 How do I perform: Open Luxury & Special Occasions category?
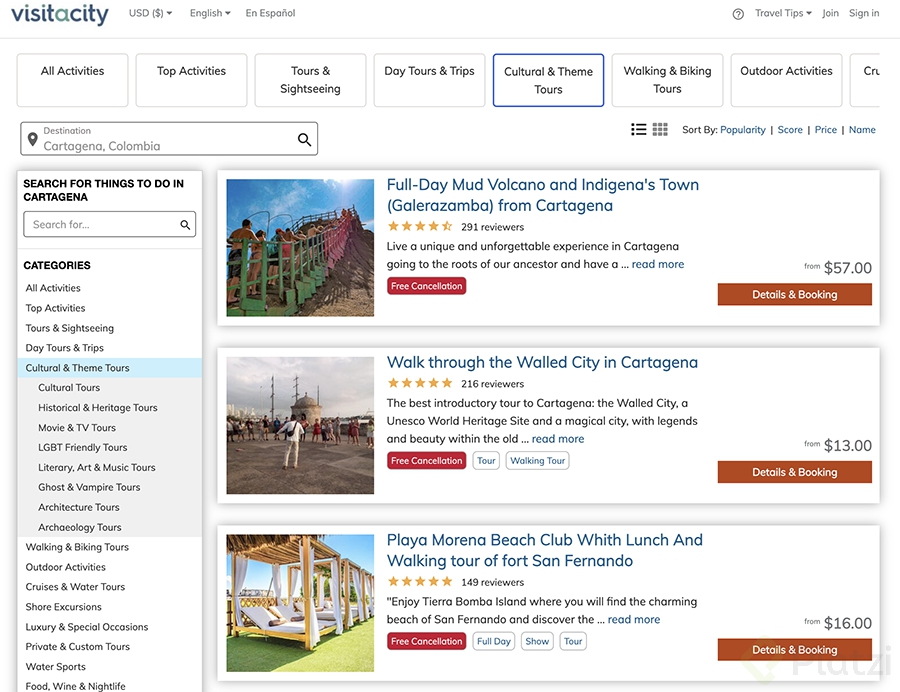(x=87, y=627)
